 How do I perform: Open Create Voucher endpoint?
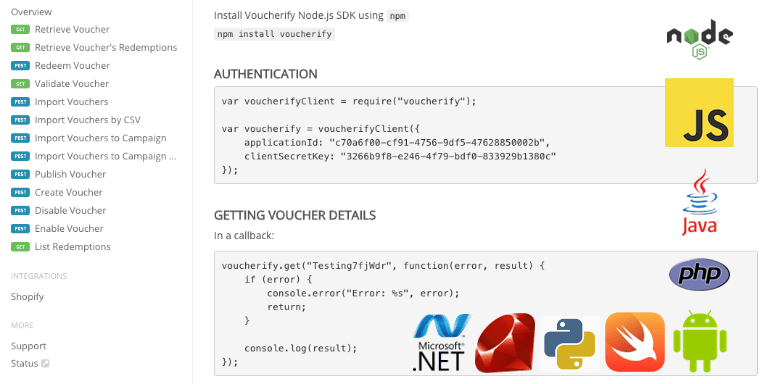[x=69, y=192]
